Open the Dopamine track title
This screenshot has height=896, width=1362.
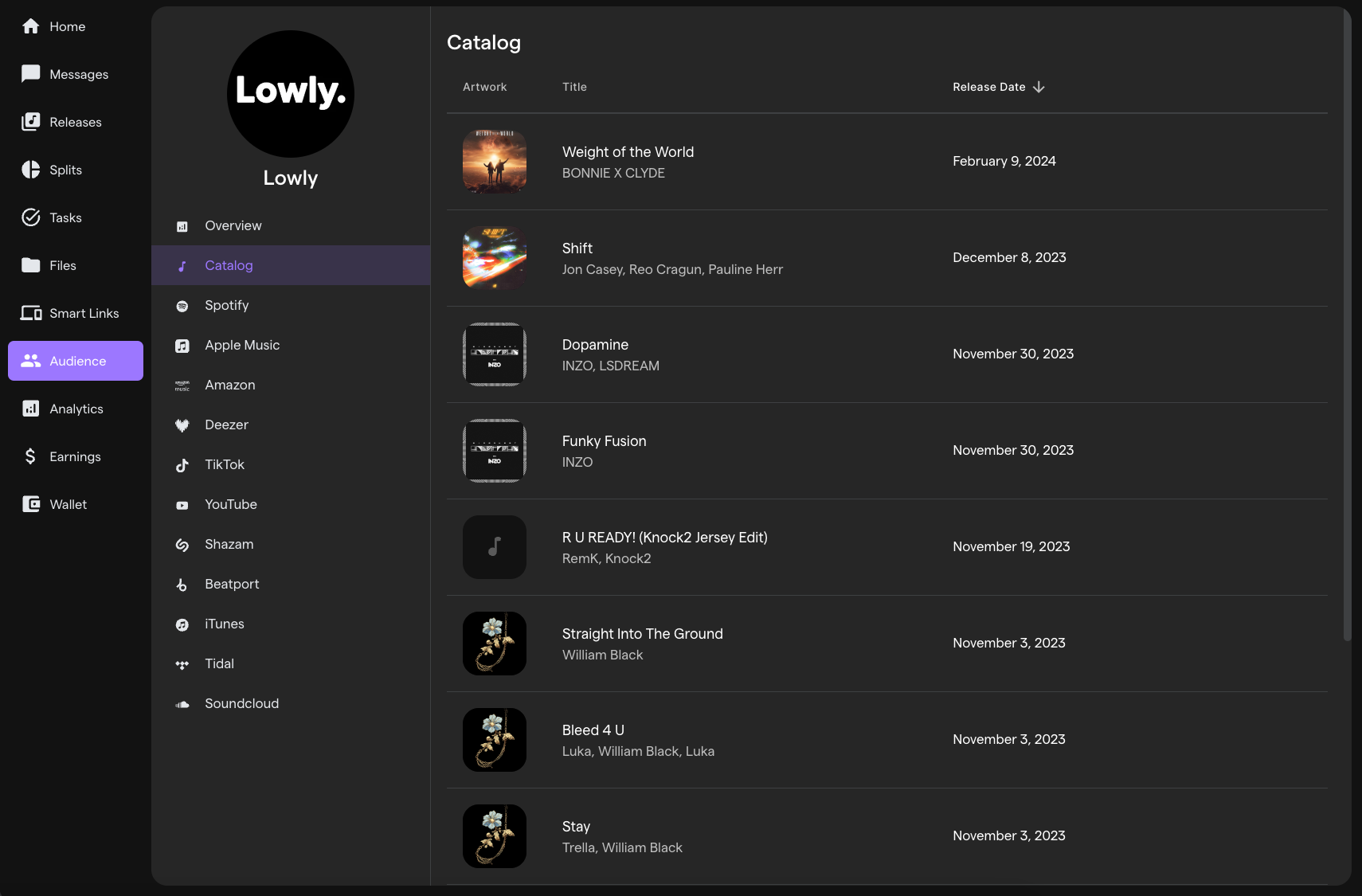pyautogui.click(x=595, y=345)
